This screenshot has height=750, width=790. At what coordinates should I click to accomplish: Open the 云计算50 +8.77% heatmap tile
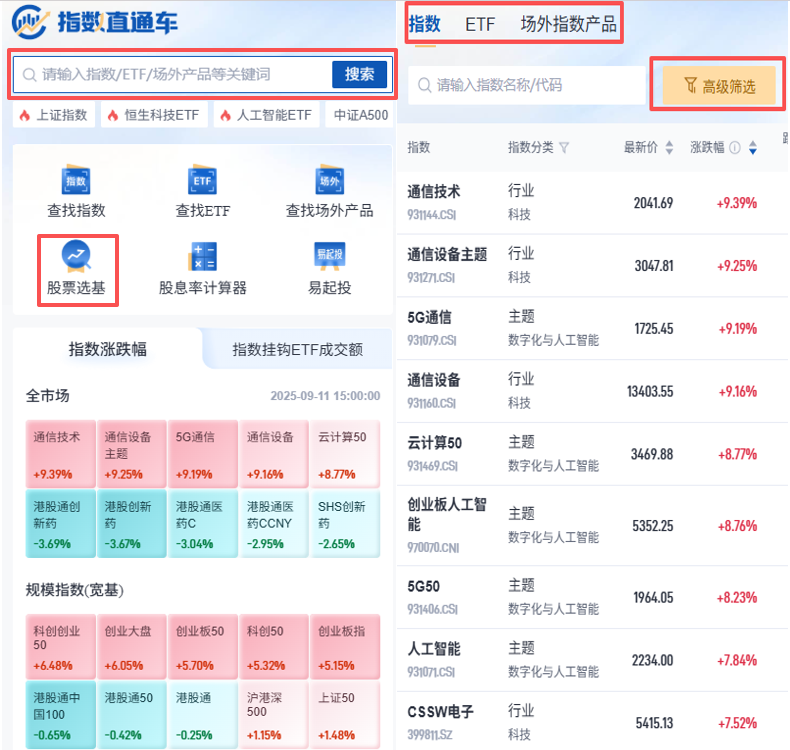point(345,454)
